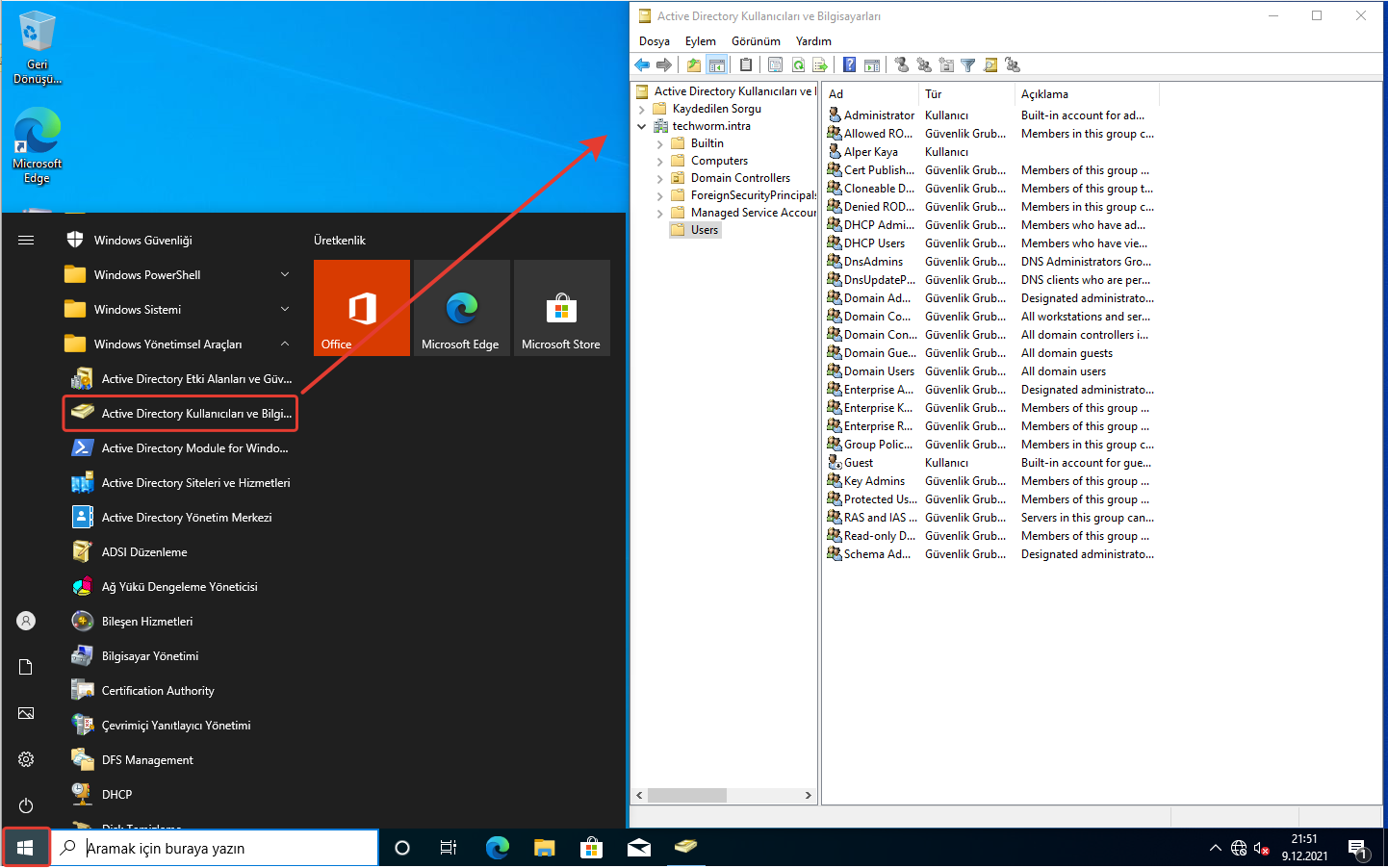
Task: Click the Refresh toolbar icon
Action: click(798, 65)
